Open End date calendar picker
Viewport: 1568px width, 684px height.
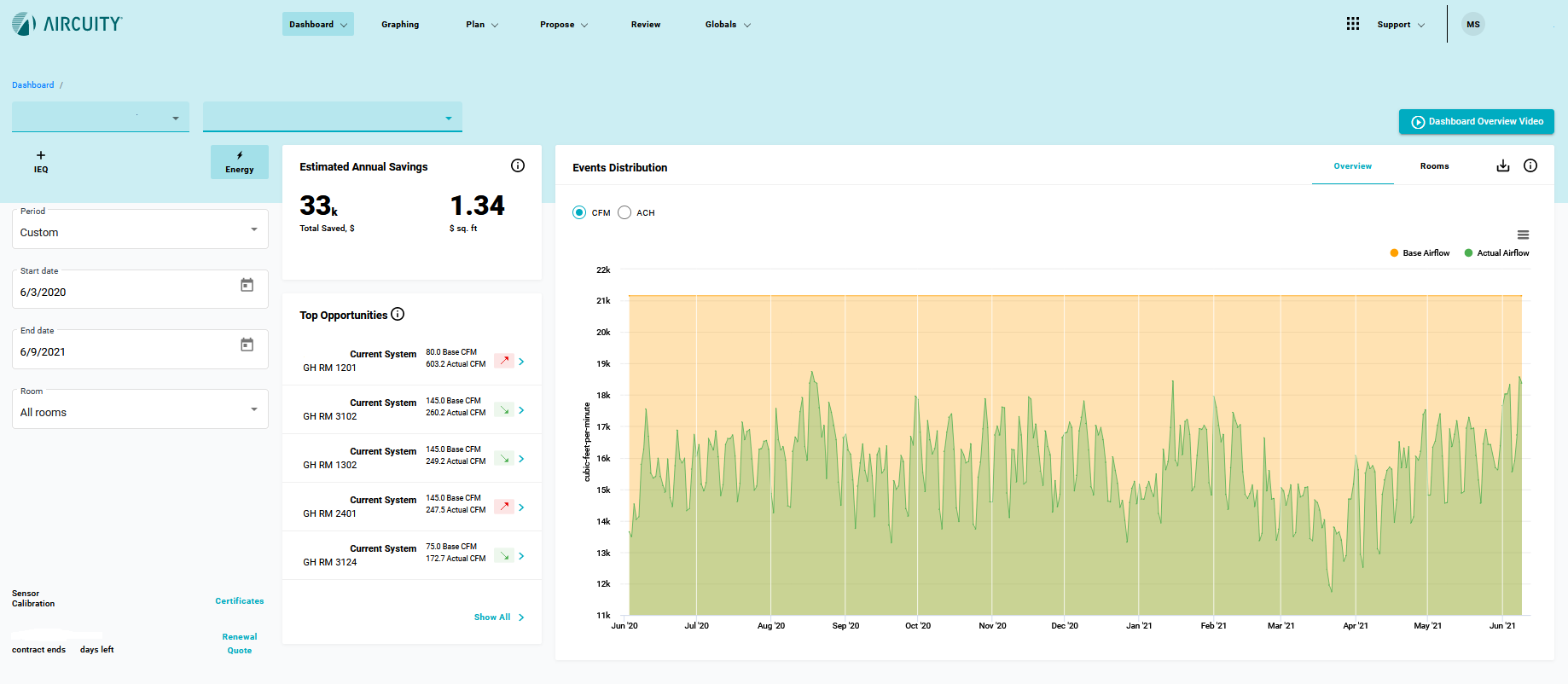coord(247,345)
